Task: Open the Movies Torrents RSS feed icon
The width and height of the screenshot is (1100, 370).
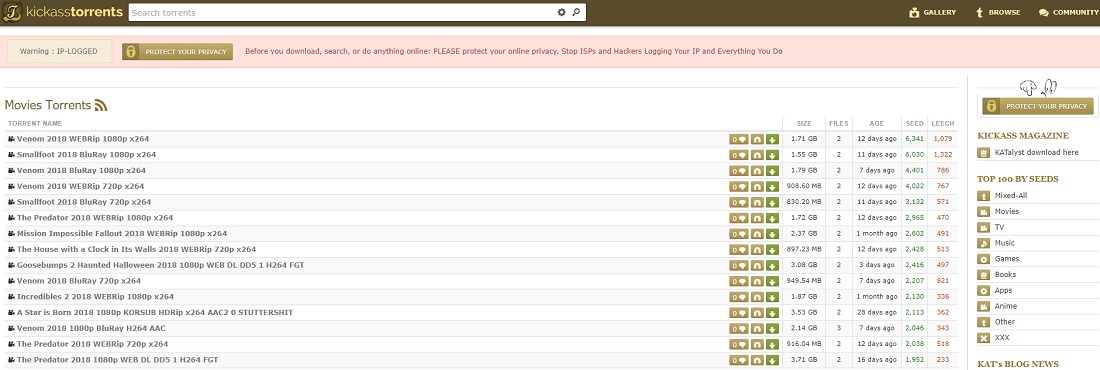Action: (x=101, y=105)
